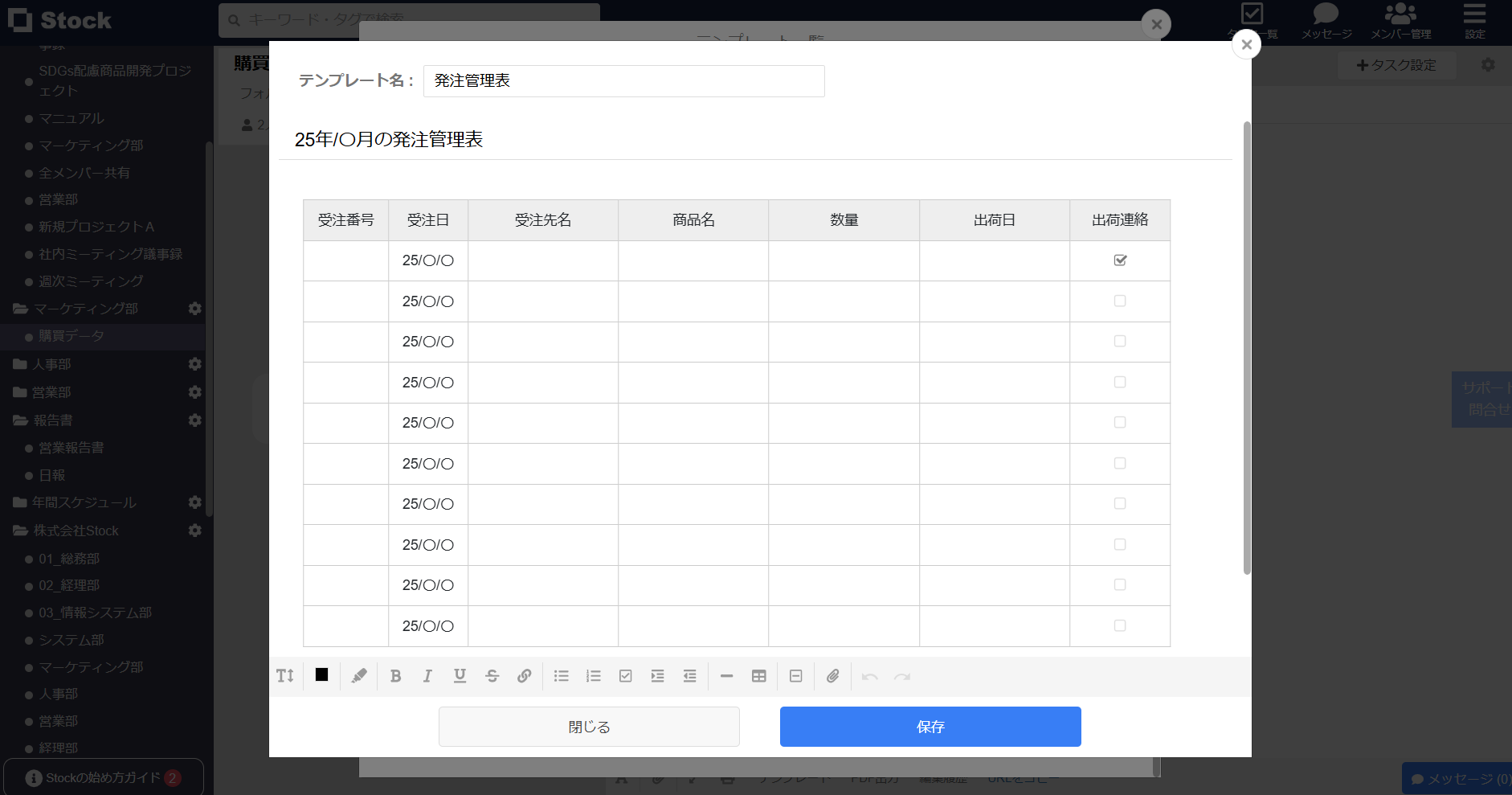Open メッセージ from the top navigation
The image size is (1512, 795).
click(1324, 20)
